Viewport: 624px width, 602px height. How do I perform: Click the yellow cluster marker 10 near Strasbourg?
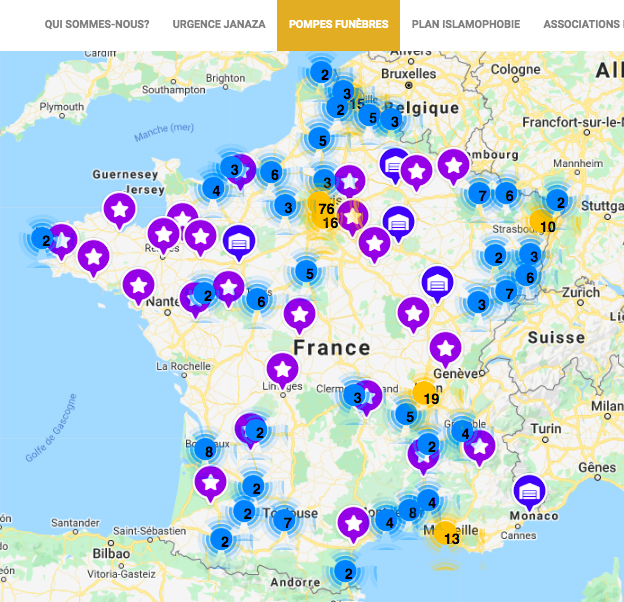[542, 223]
